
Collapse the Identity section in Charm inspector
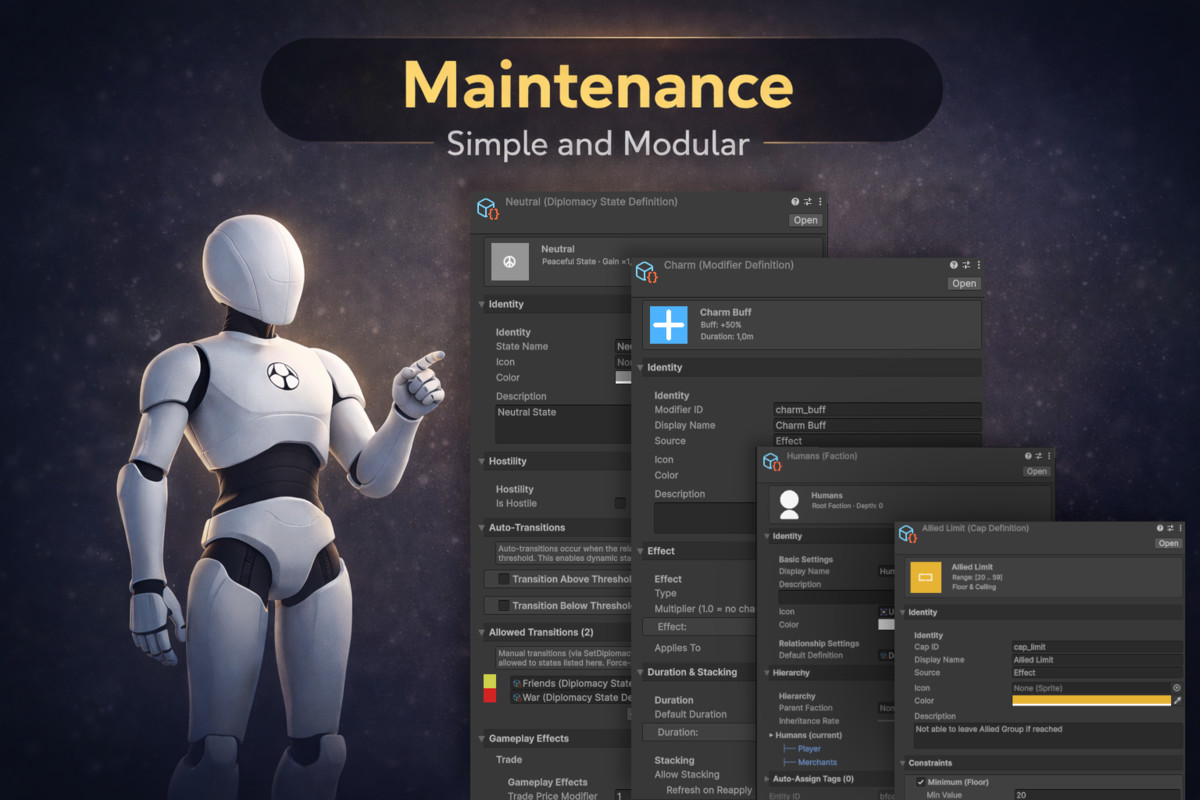(640, 367)
